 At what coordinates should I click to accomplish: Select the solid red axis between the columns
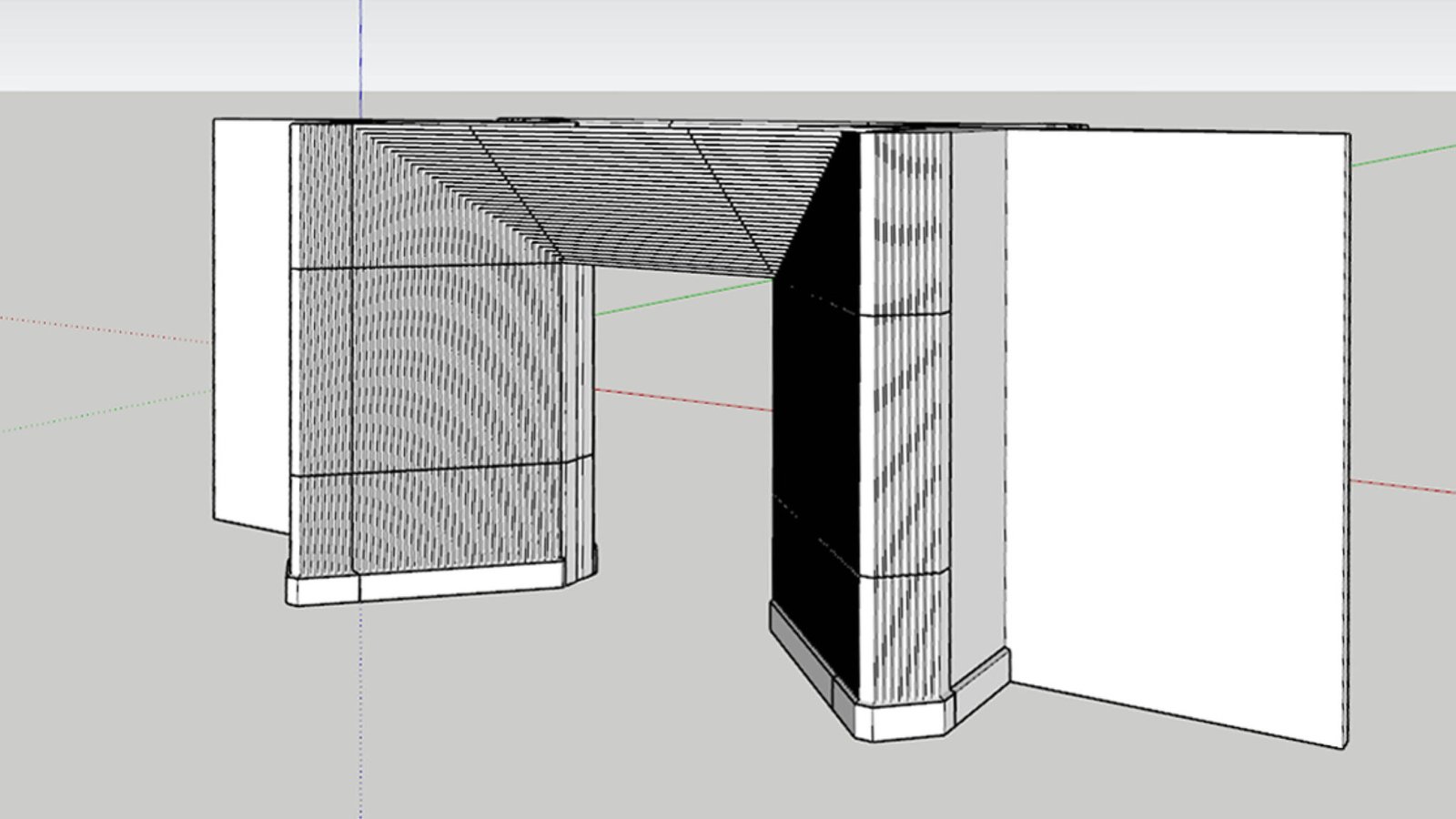[682, 399]
